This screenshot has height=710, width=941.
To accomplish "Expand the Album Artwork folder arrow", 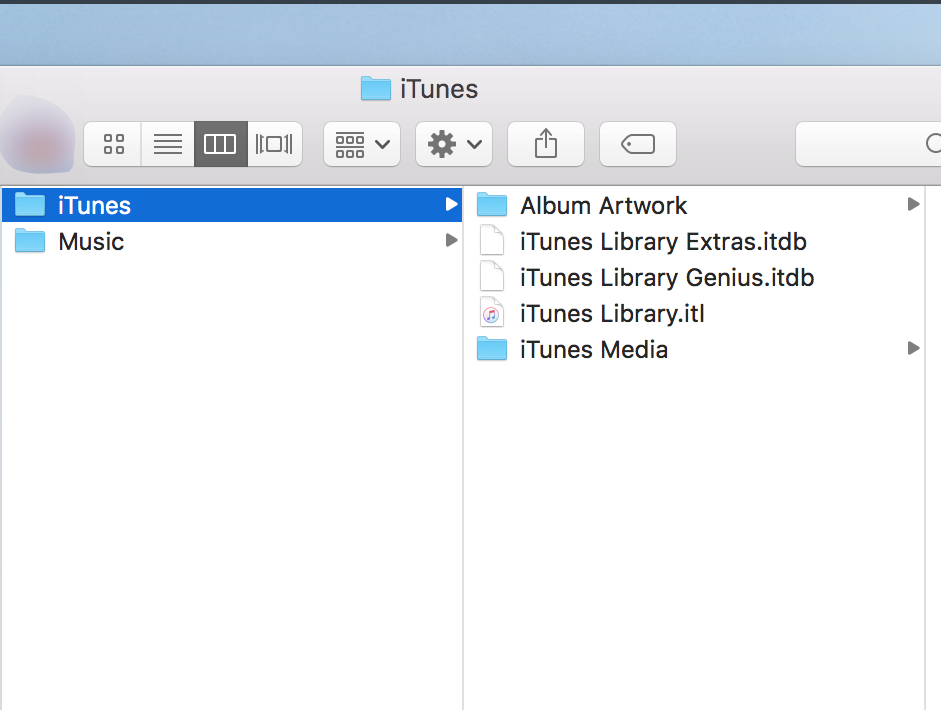I will pos(913,204).
